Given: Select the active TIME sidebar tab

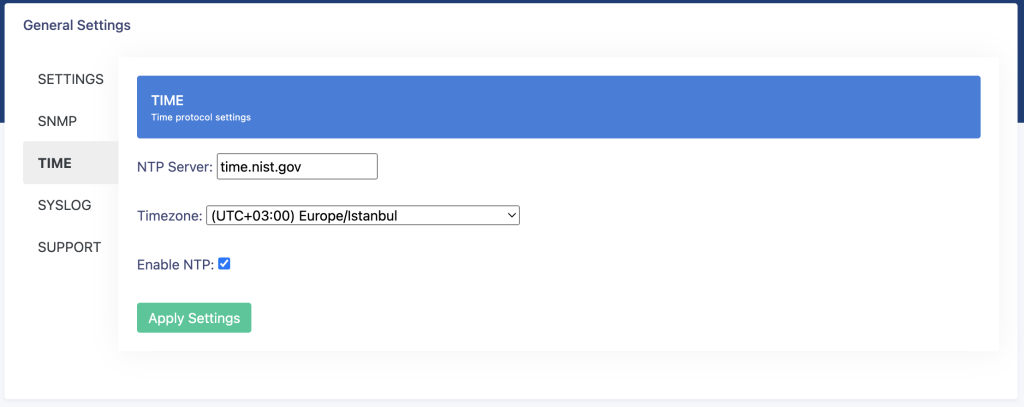Looking at the screenshot, I should click(71, 163).
